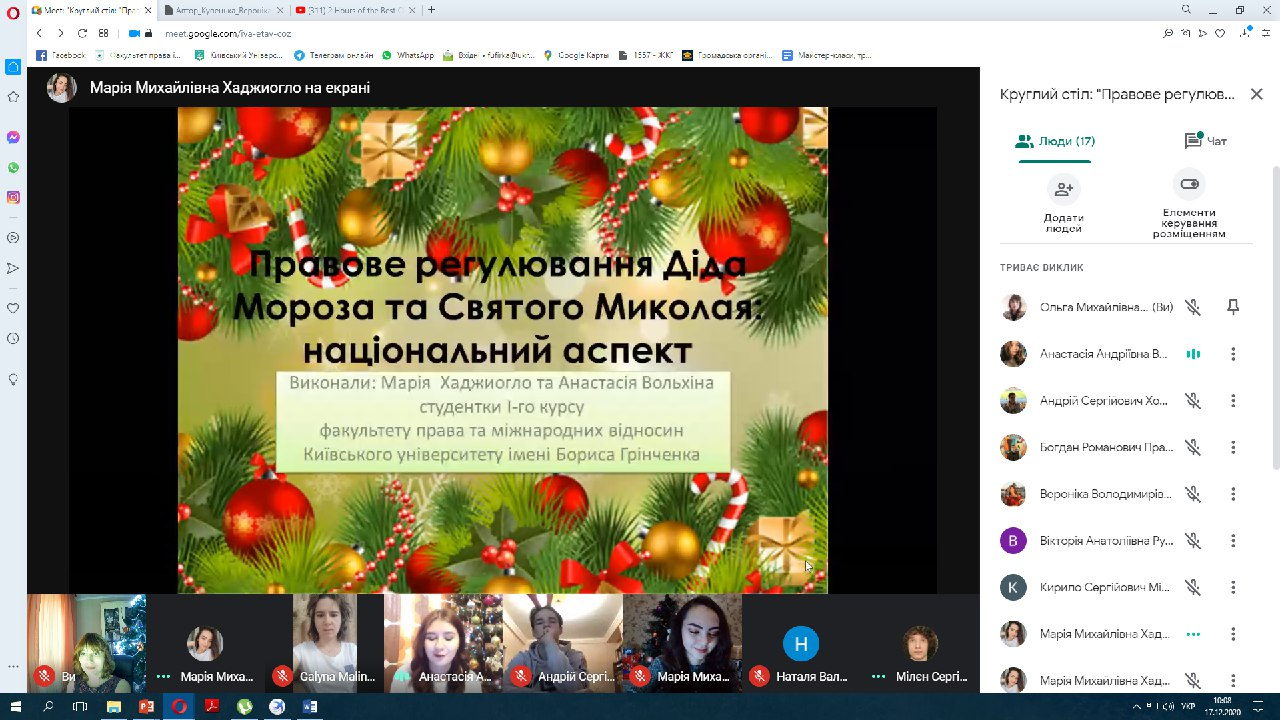This screenshot has height=720, width=1280.
Task: Open PowerPoint from the Windows taskbar
Action: (x=146, y=706)
